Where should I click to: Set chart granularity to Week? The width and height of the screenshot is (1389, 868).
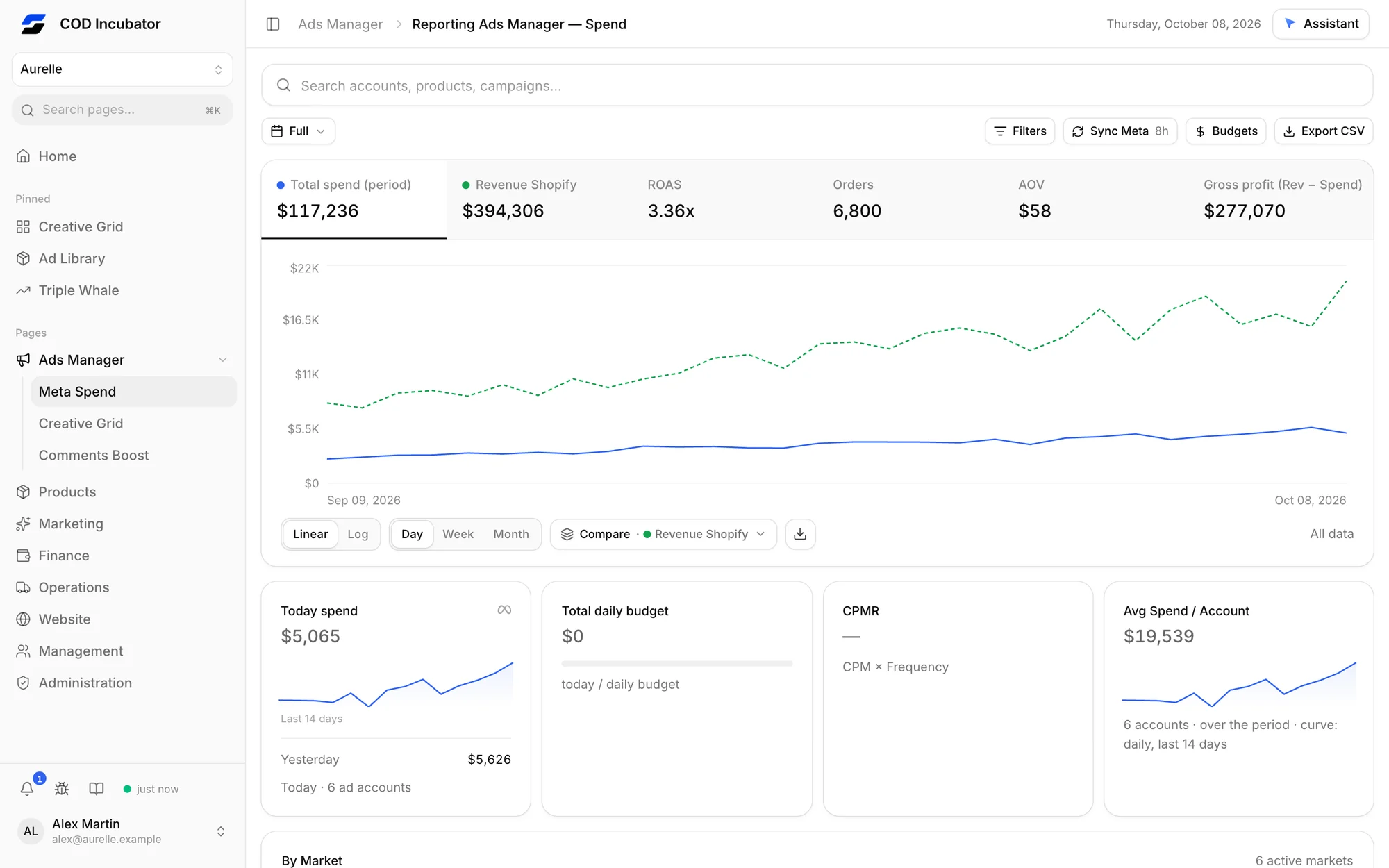click(458, 534)
